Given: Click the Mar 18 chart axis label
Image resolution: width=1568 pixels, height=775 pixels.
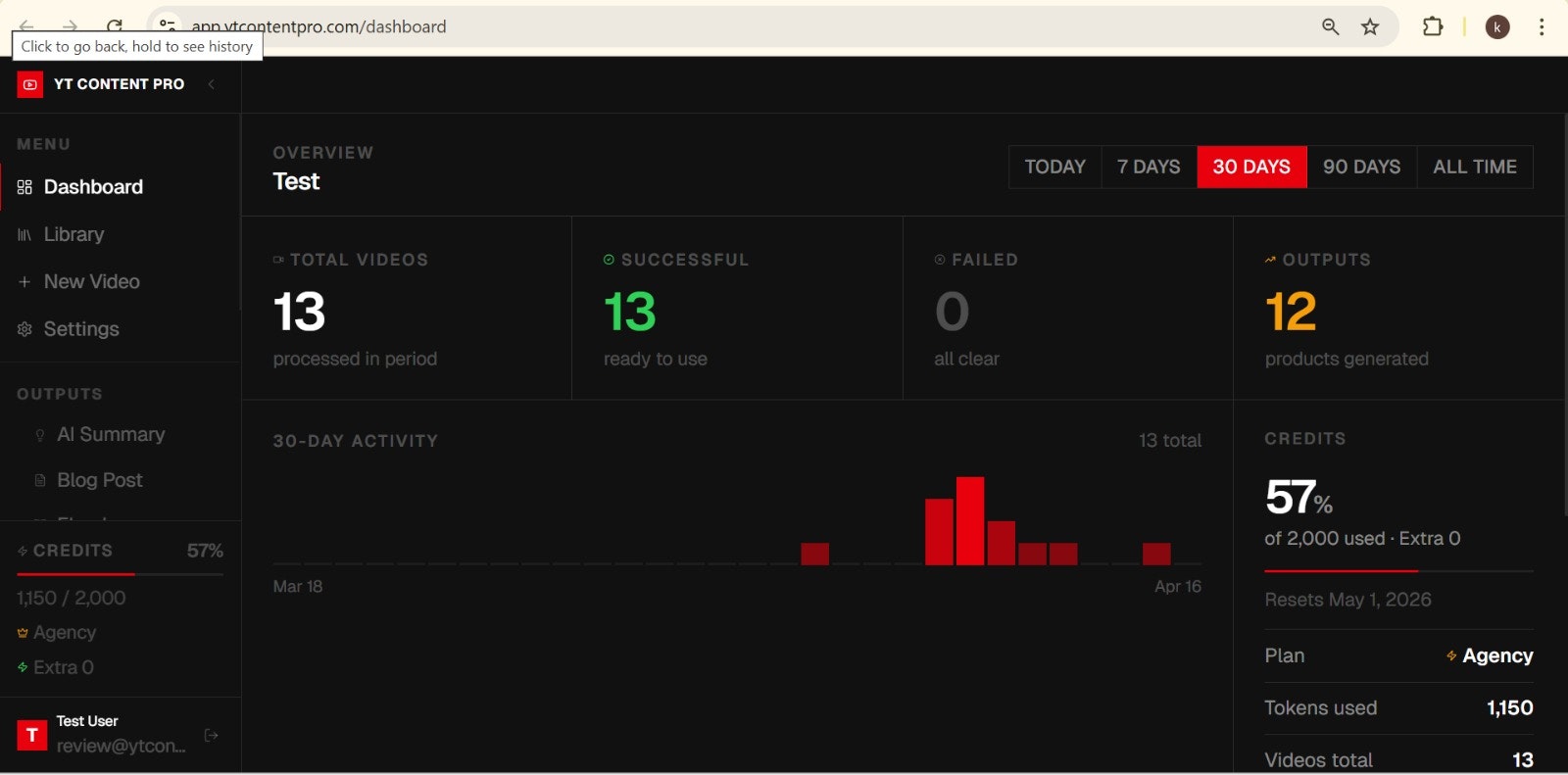Looking at the screenshot, I should [298, 587].
